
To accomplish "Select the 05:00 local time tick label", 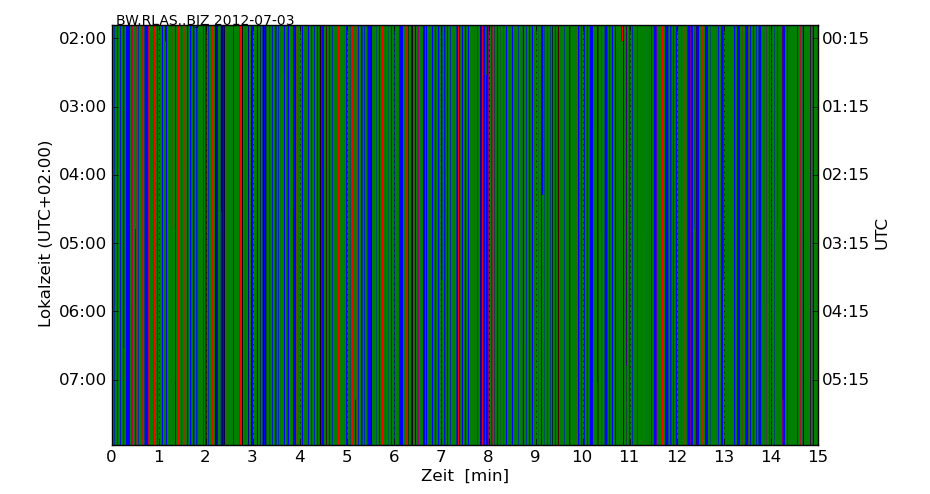I will point(82,243).
